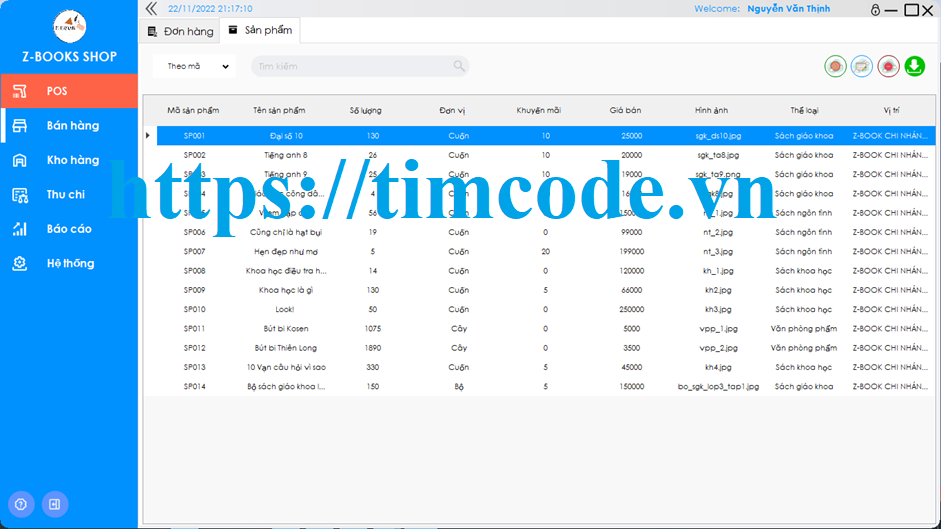Screen dimensions: 941x529
Task: Click the Bút bi Kosen cell
Action: pos(286,328)
